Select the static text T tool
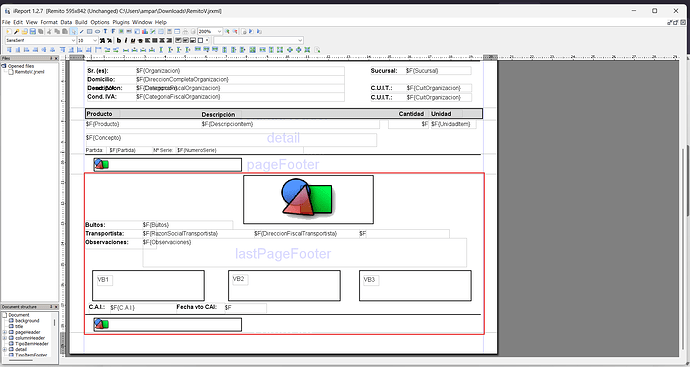The image size is (690, 367). (105, 31)
